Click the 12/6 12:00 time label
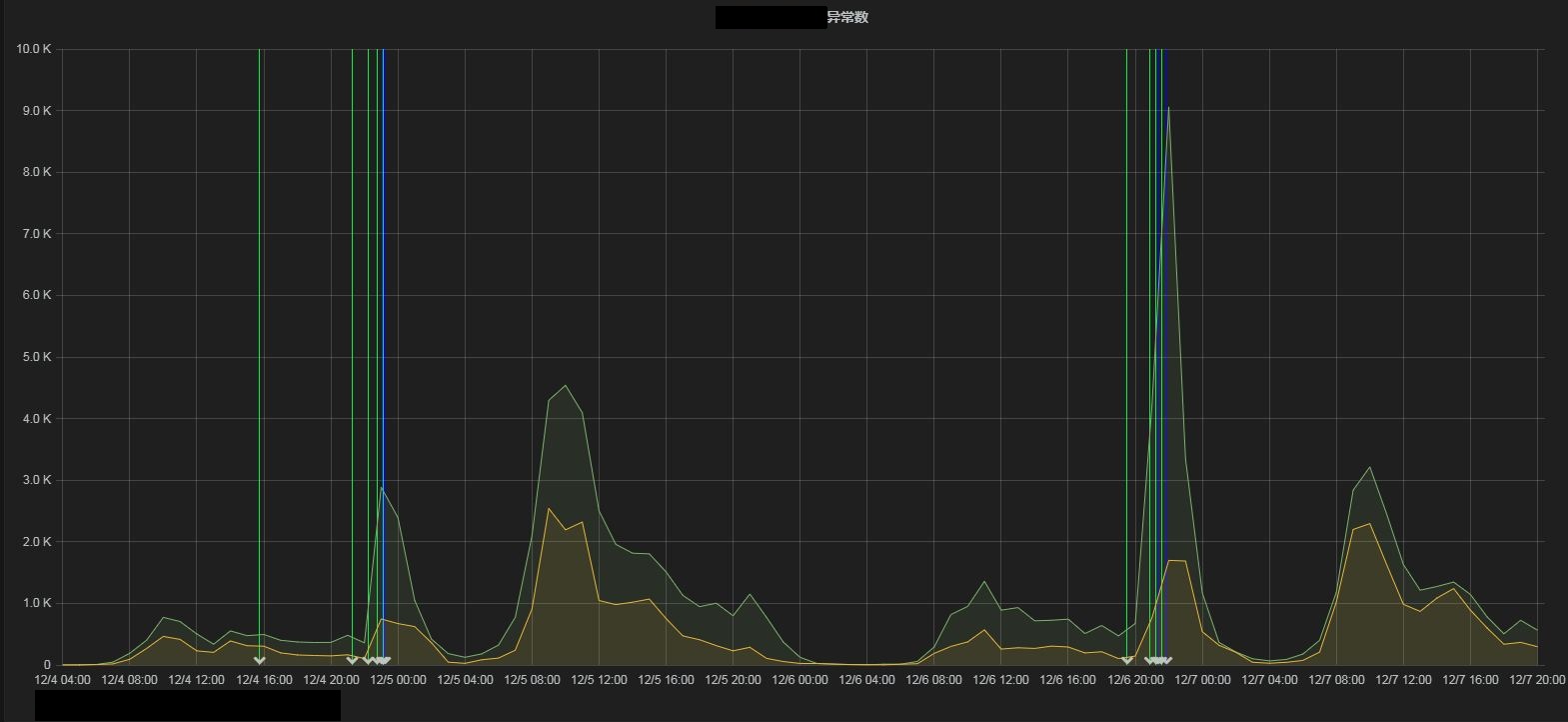Image resolution: width=1568 pixels, height=722 pixels. pos(1000,680)
